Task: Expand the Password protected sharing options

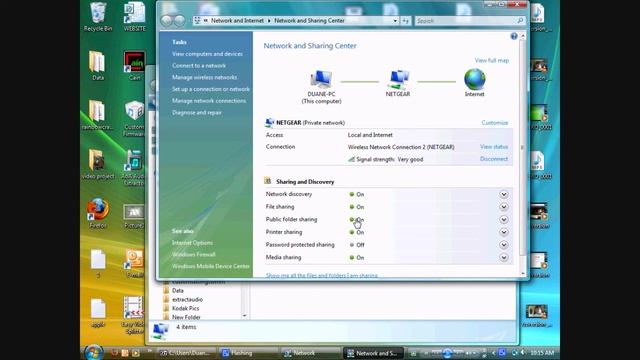Action: tap(504, 245)
